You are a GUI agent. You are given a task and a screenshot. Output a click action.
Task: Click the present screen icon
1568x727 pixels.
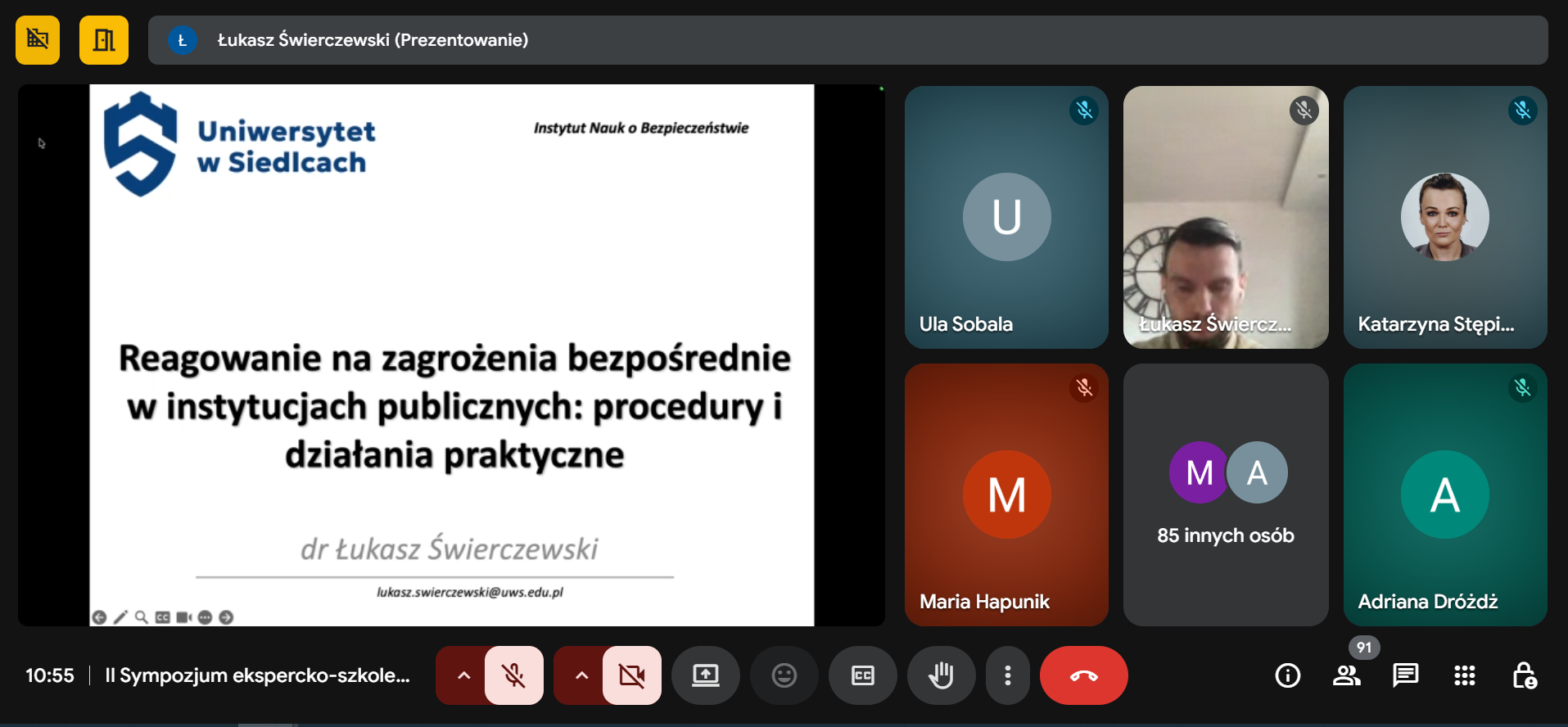point(705,675)
